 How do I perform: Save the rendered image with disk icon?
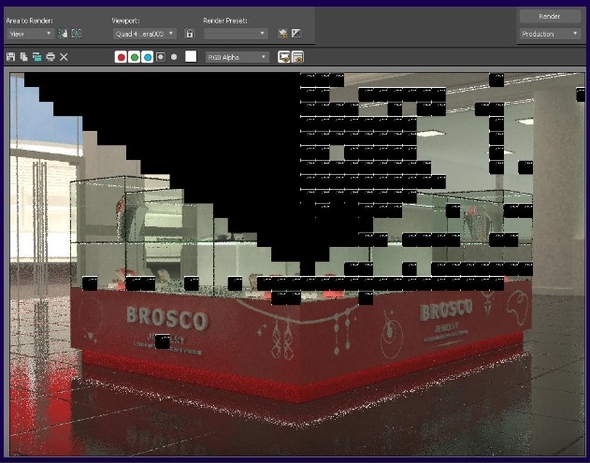coord(11,57)
